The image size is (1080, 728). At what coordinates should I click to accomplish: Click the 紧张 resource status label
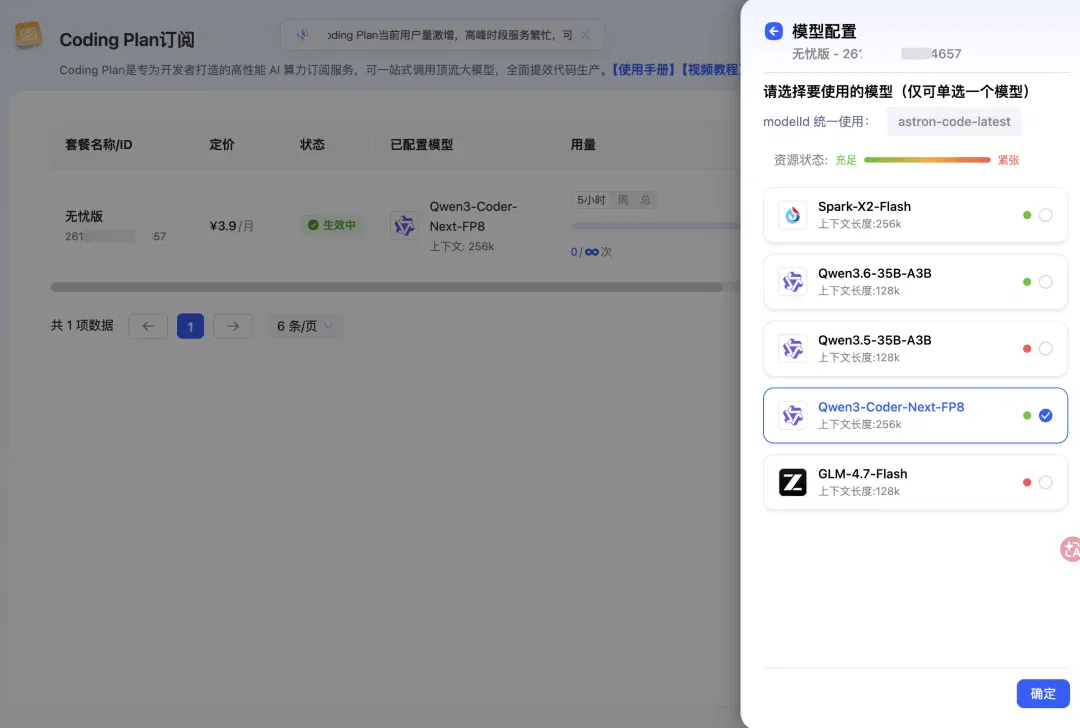coord(1008,160)
